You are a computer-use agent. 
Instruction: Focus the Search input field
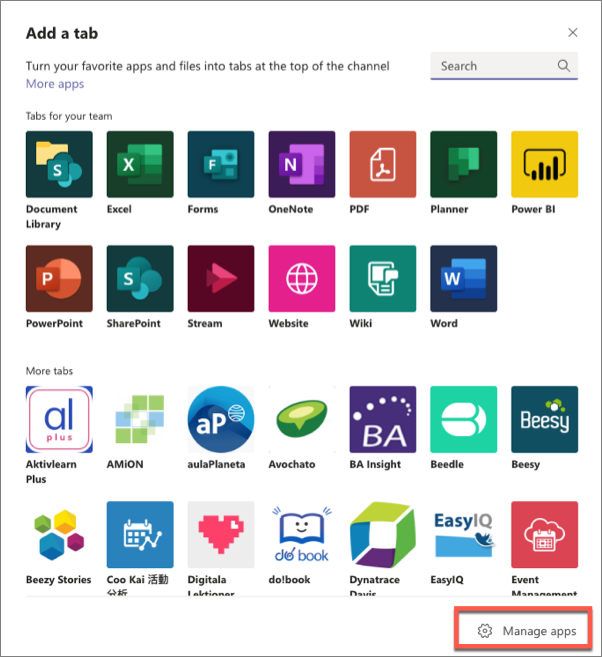[x=504, y=66]
